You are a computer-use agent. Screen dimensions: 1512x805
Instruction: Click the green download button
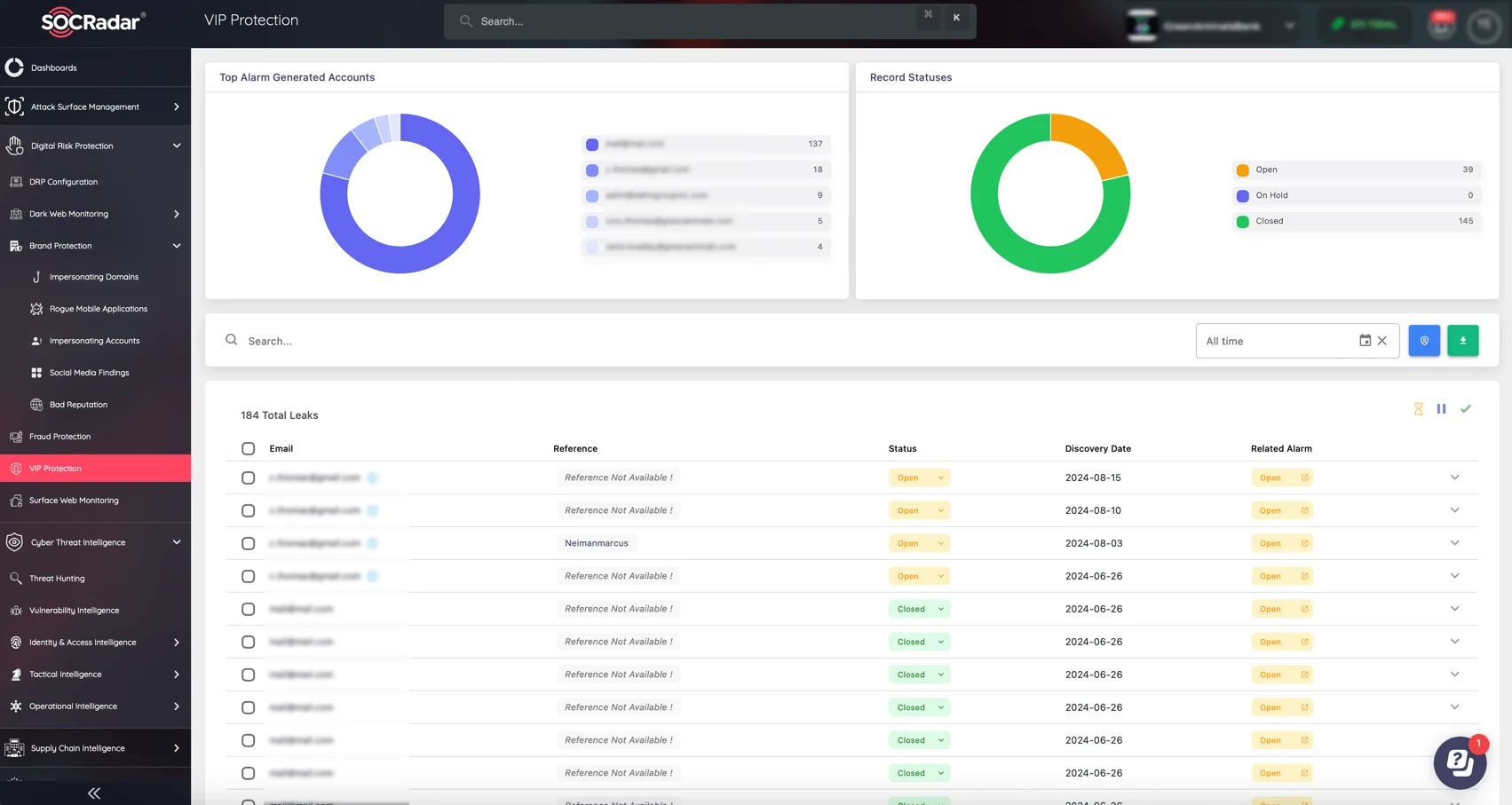(x=1463, y=341)
